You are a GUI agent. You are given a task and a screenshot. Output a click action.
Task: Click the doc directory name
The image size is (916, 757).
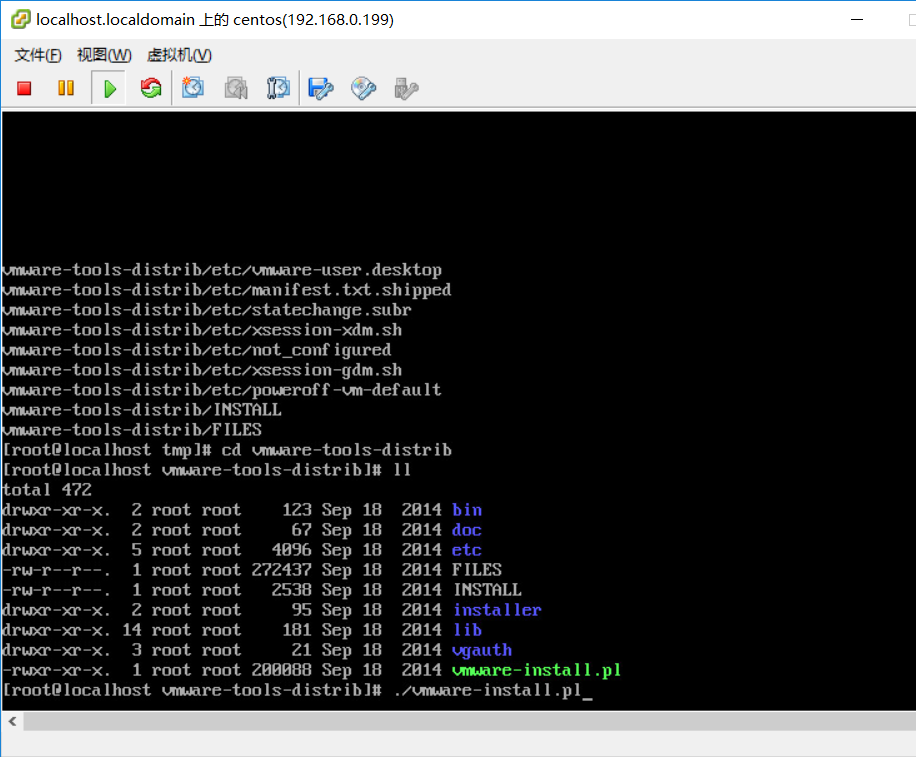point(467,530)
